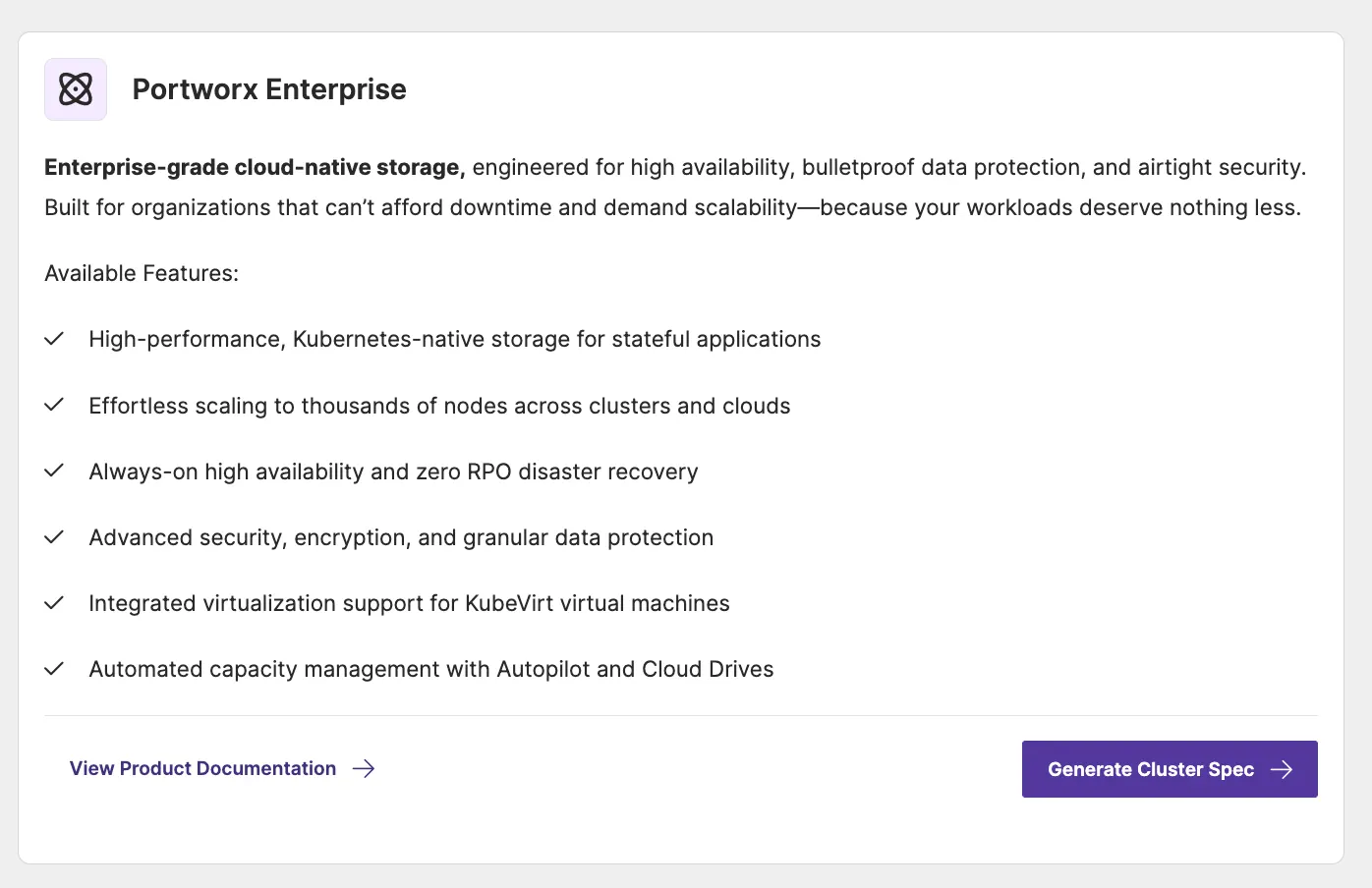Viewport: 1372px width, 888px height.
Task: Click the checkmark beside Integrated virtualization support
Action: click(x=55, y=602)
